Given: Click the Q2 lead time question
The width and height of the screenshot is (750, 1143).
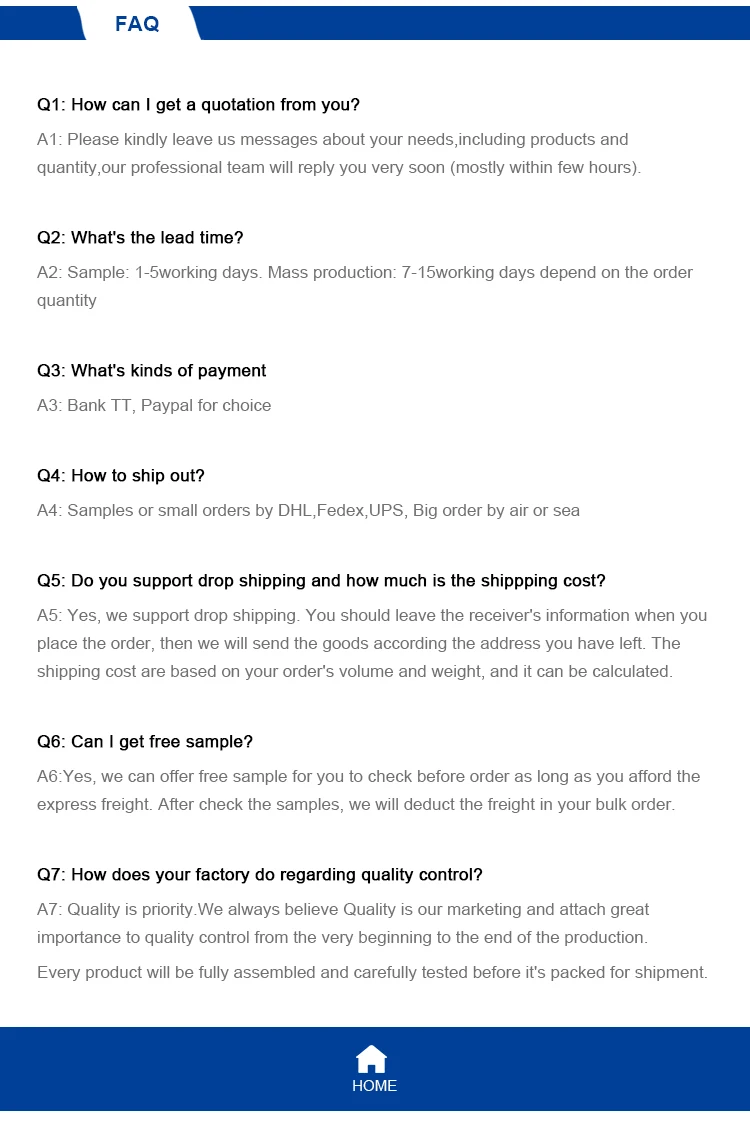Looking at the screenshot, I should coord(140,238).
